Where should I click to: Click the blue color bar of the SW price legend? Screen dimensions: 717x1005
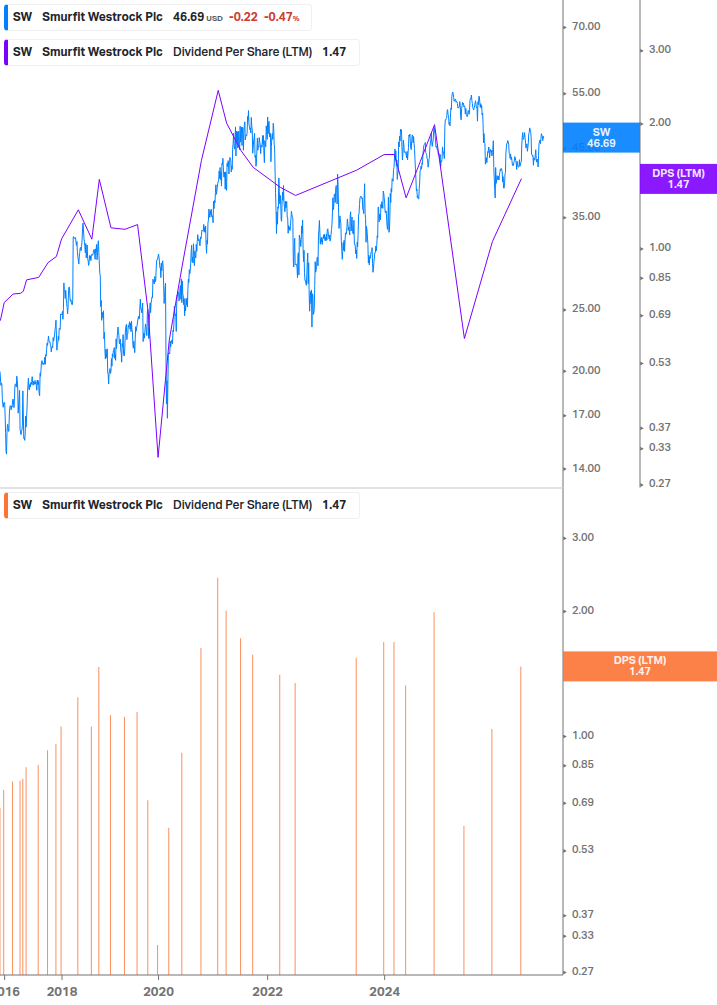(6, 17)
